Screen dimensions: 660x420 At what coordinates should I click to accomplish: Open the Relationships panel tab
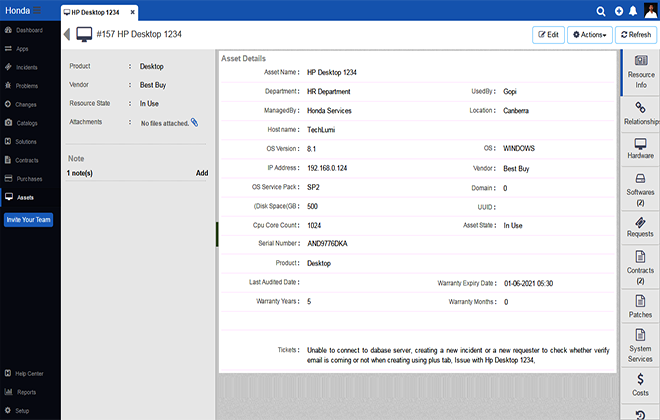641,114
